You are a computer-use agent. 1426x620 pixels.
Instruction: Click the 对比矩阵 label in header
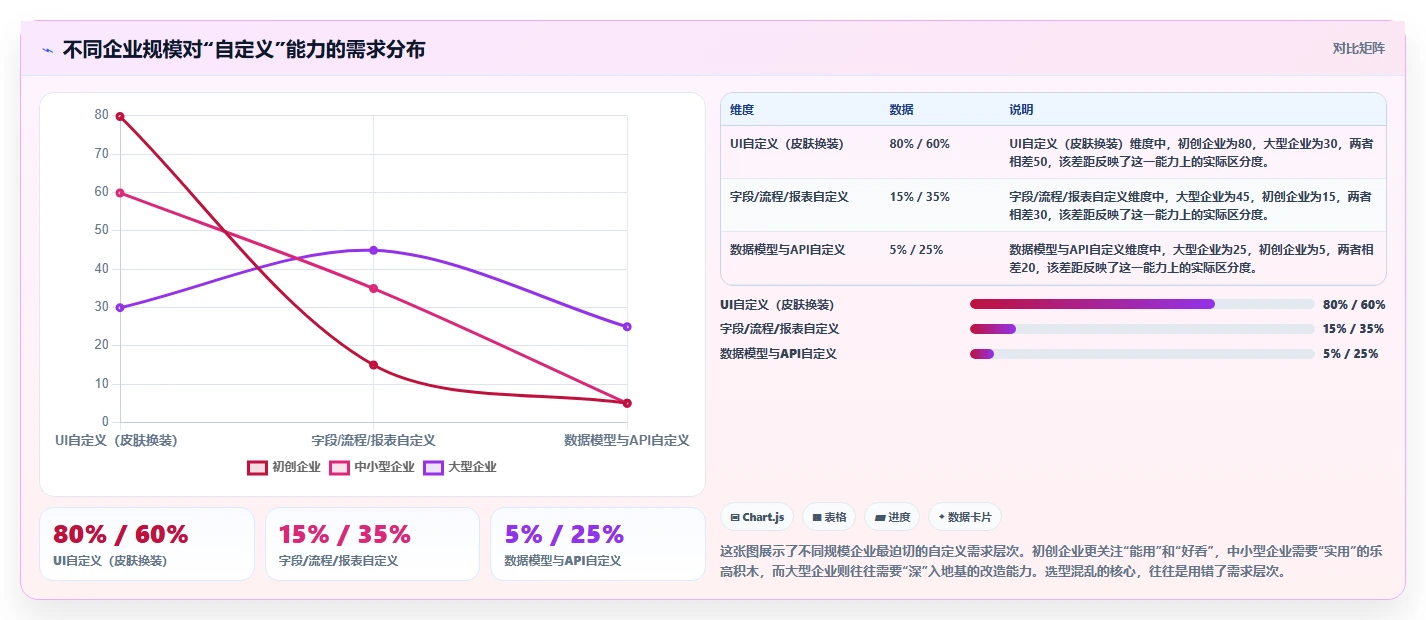click(1359, 48)
